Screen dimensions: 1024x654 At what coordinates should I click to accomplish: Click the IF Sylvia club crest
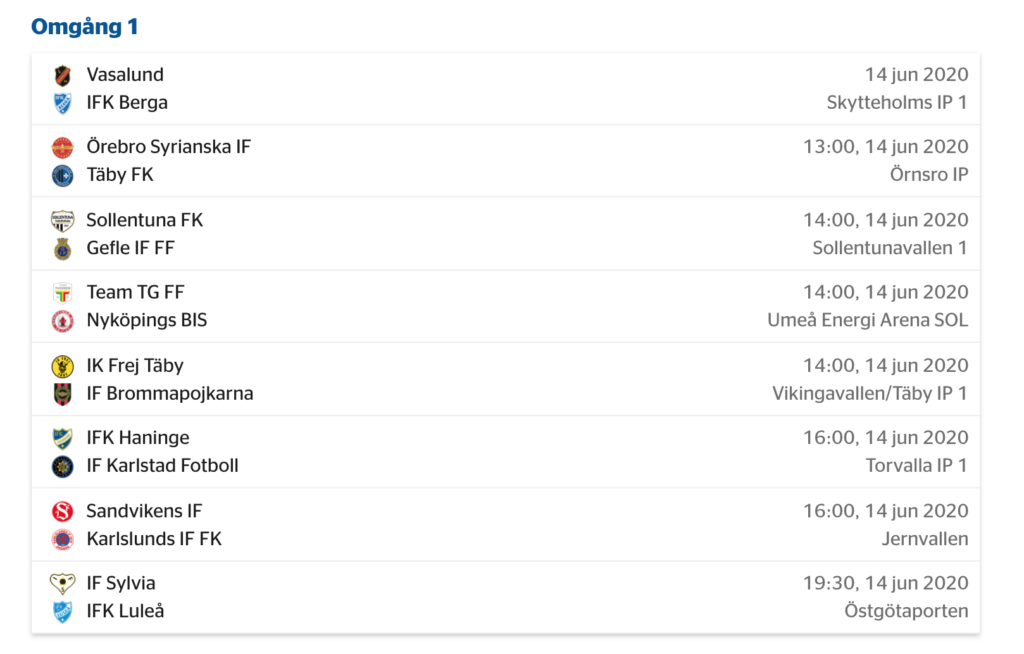[x=62, y=583]
